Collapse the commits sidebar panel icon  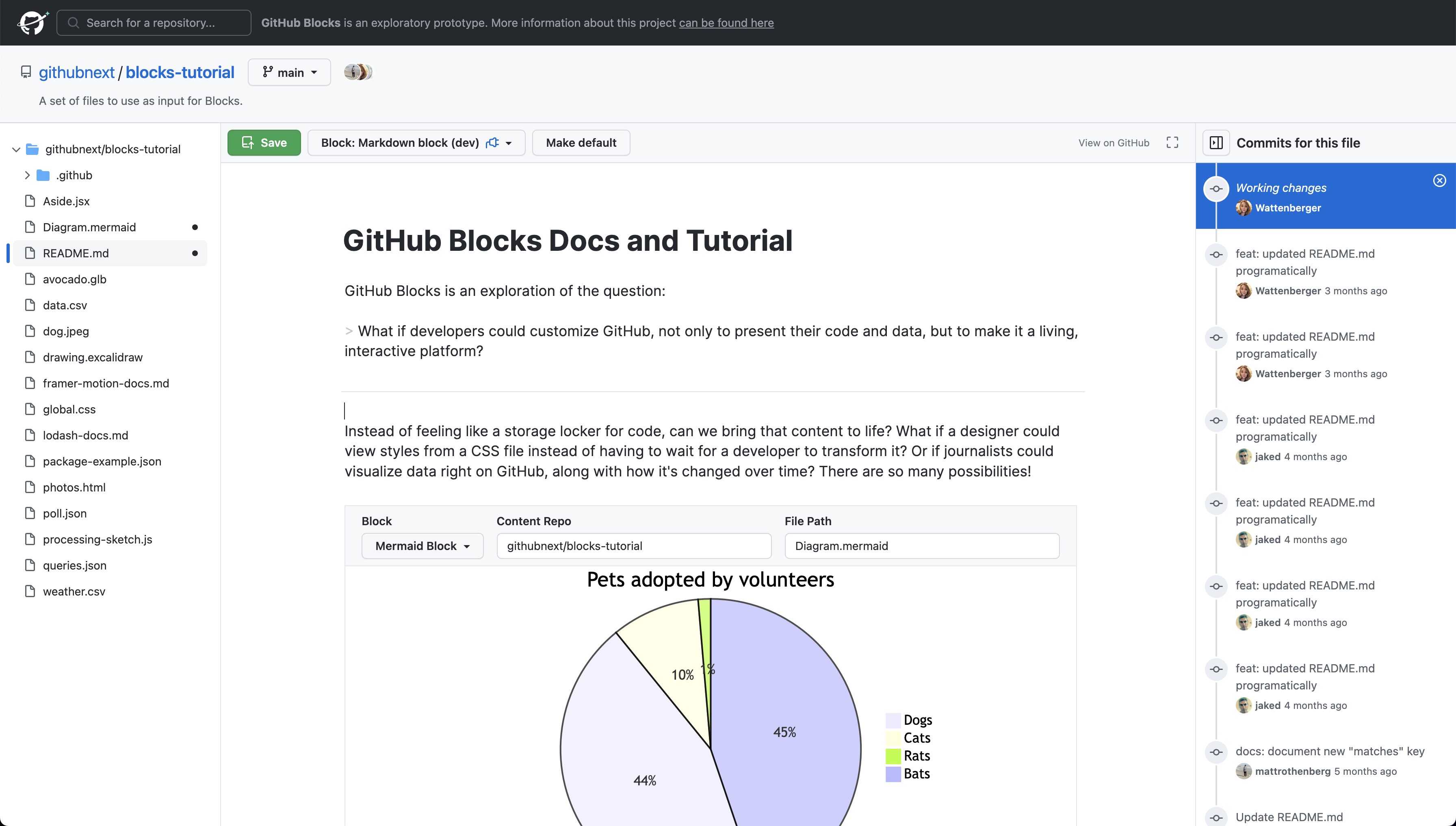(x=1216, y=143)
